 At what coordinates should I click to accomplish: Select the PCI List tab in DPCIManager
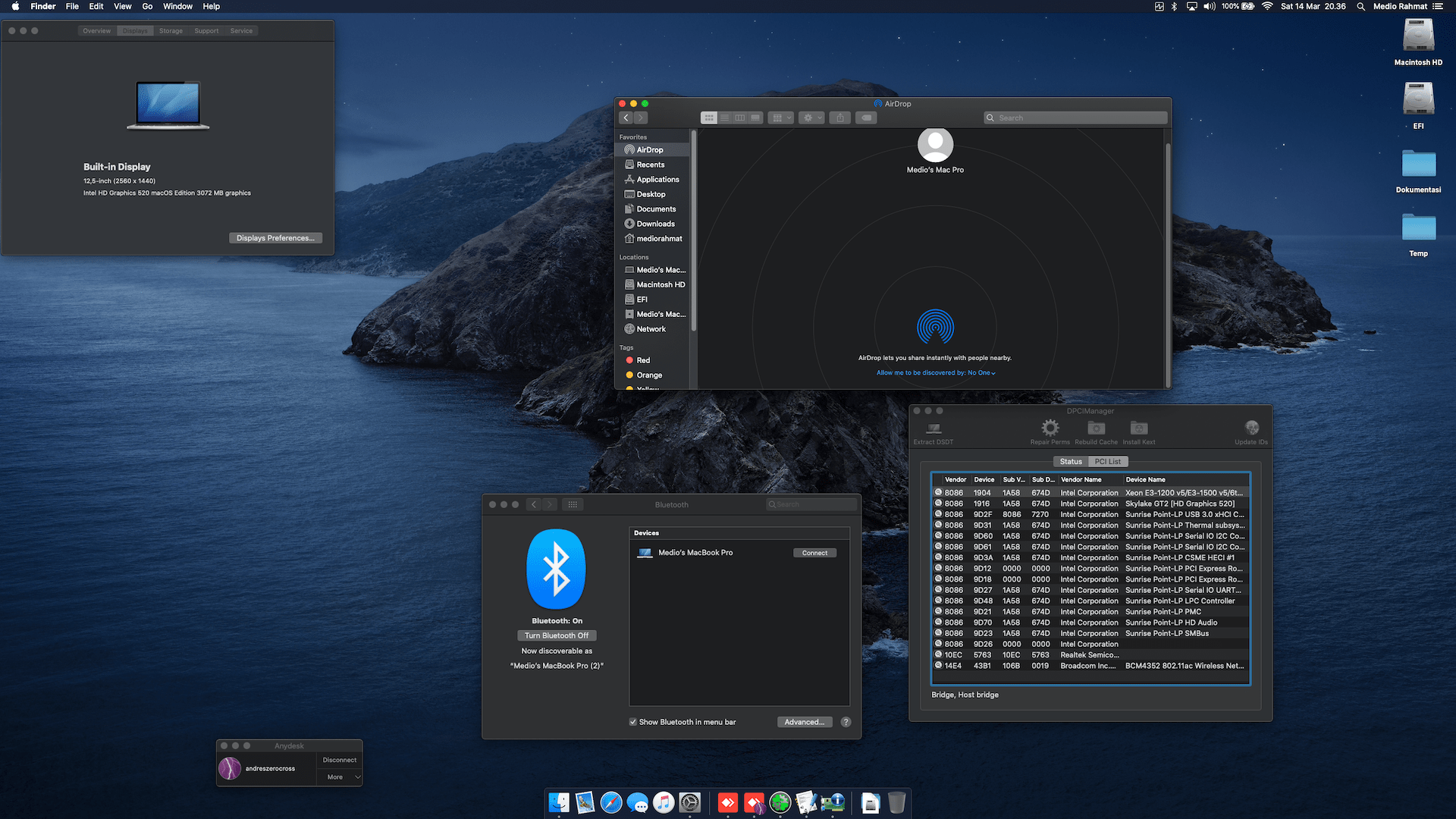click(x=1107, y=461)
